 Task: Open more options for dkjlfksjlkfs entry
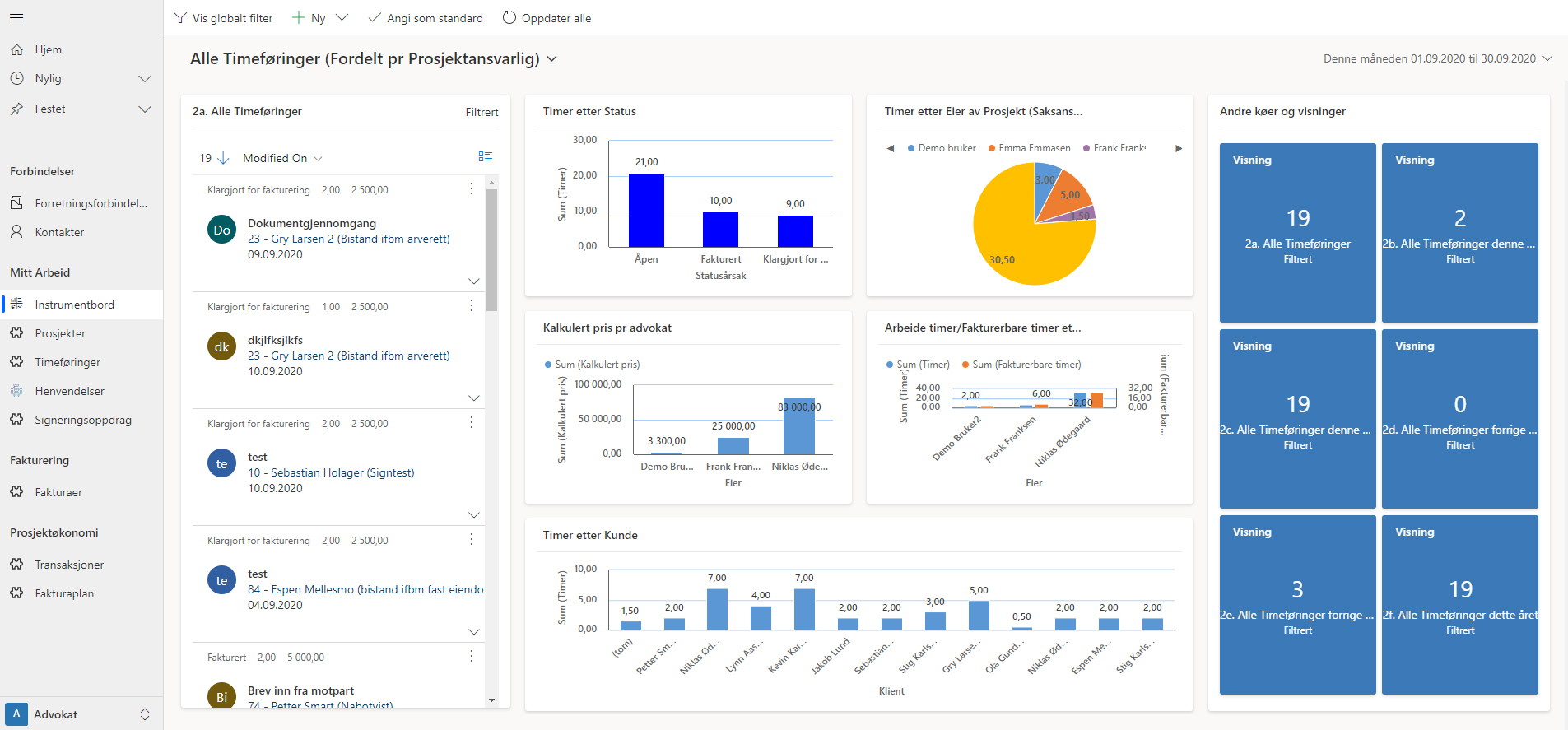(472, 305)
